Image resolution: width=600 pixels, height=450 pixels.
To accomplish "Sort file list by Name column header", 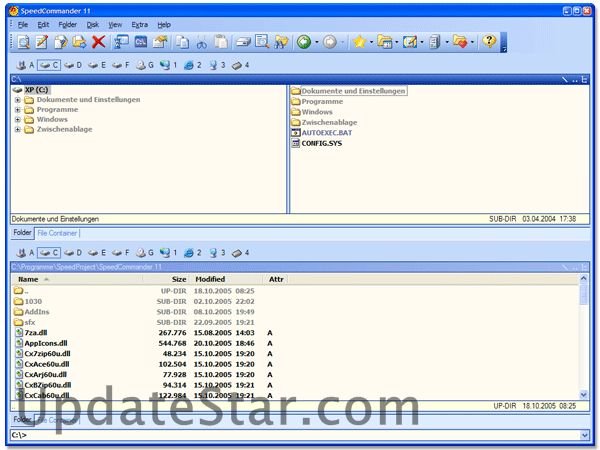I will [77, 279].
